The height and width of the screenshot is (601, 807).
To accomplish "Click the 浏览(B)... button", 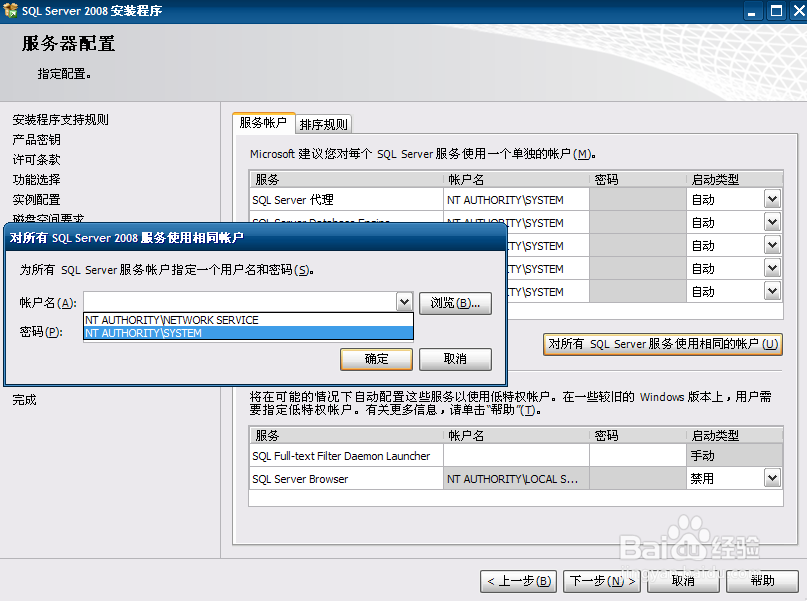I will pos(455,303).
